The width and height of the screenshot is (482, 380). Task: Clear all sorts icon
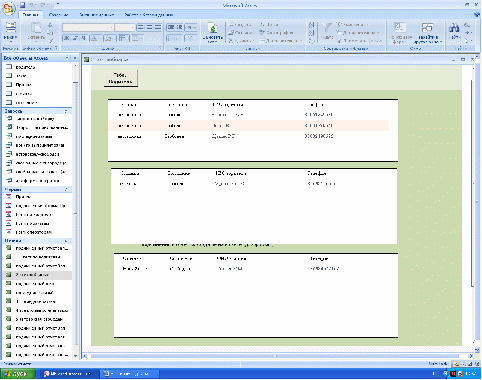pyautogui.click(x=311, y=41)
